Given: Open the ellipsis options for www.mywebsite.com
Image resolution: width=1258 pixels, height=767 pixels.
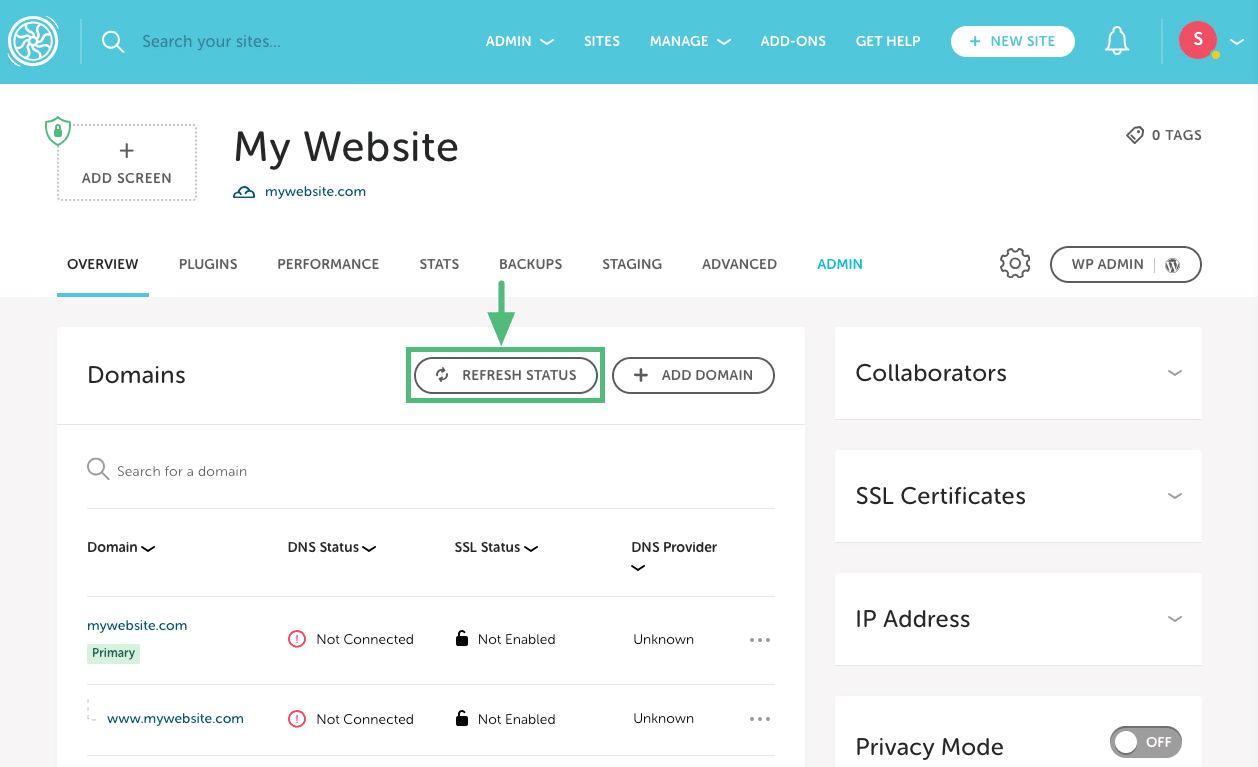Looking at the screenshot, I should pos(760,718).
